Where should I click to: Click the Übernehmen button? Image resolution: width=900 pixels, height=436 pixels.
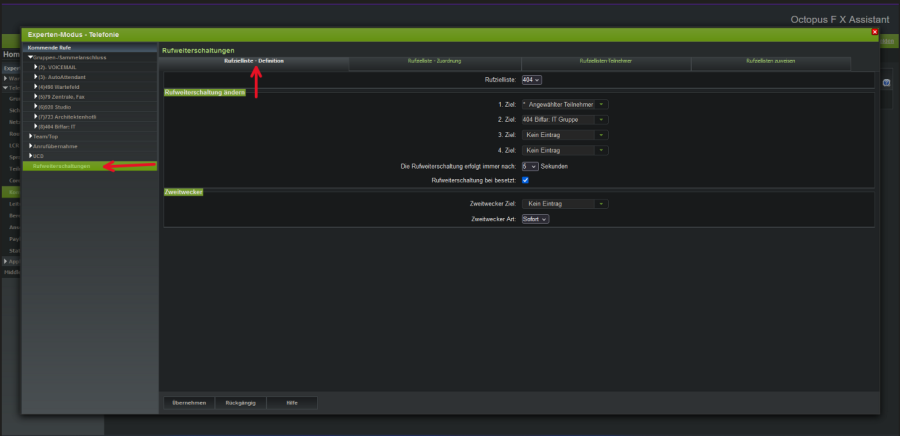[188, 403]
